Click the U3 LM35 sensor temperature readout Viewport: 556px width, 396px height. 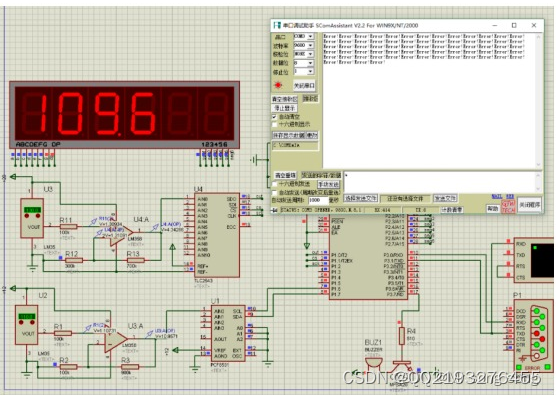click(32, 210)
